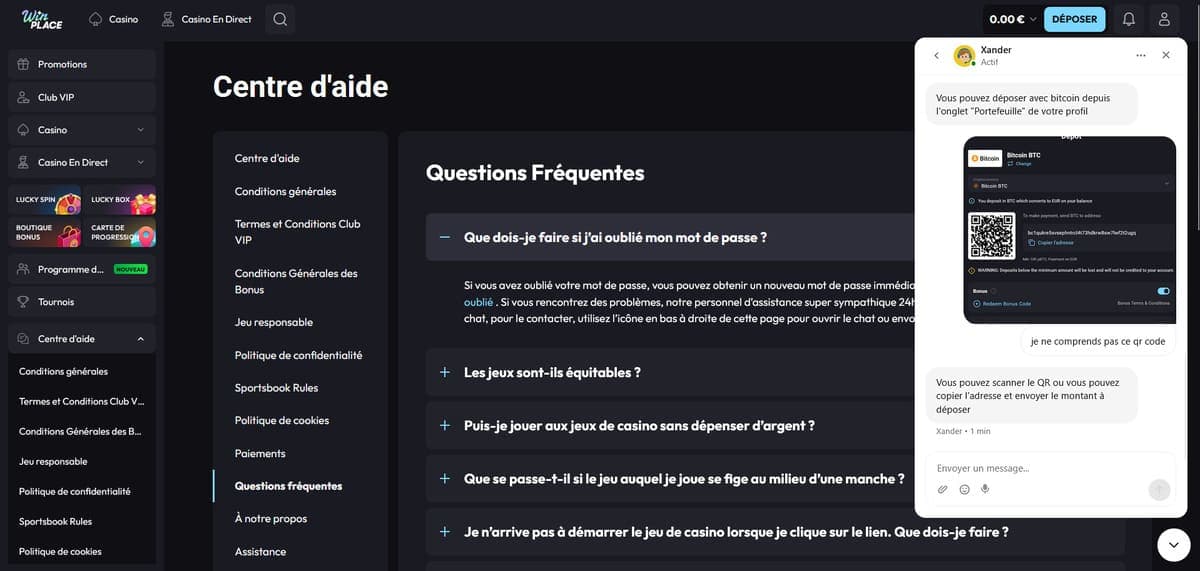Open the search magnifier icon in header
The width and height of the screenshot is (1200, 571).
[x=280, y=19]
